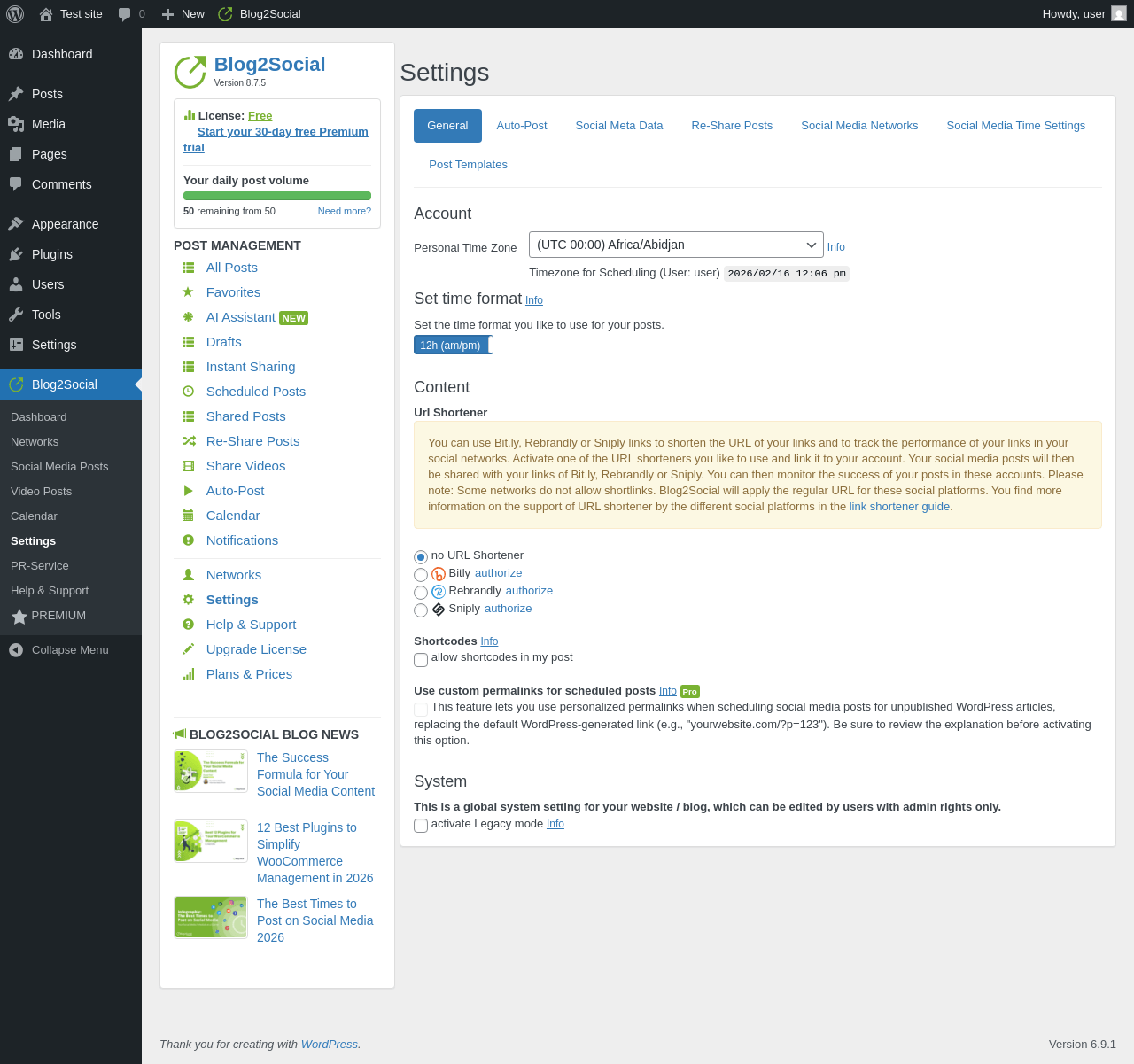Click the Posts pushpin icon
The width and height of the screenshot is (1134, 1064).
16,94
